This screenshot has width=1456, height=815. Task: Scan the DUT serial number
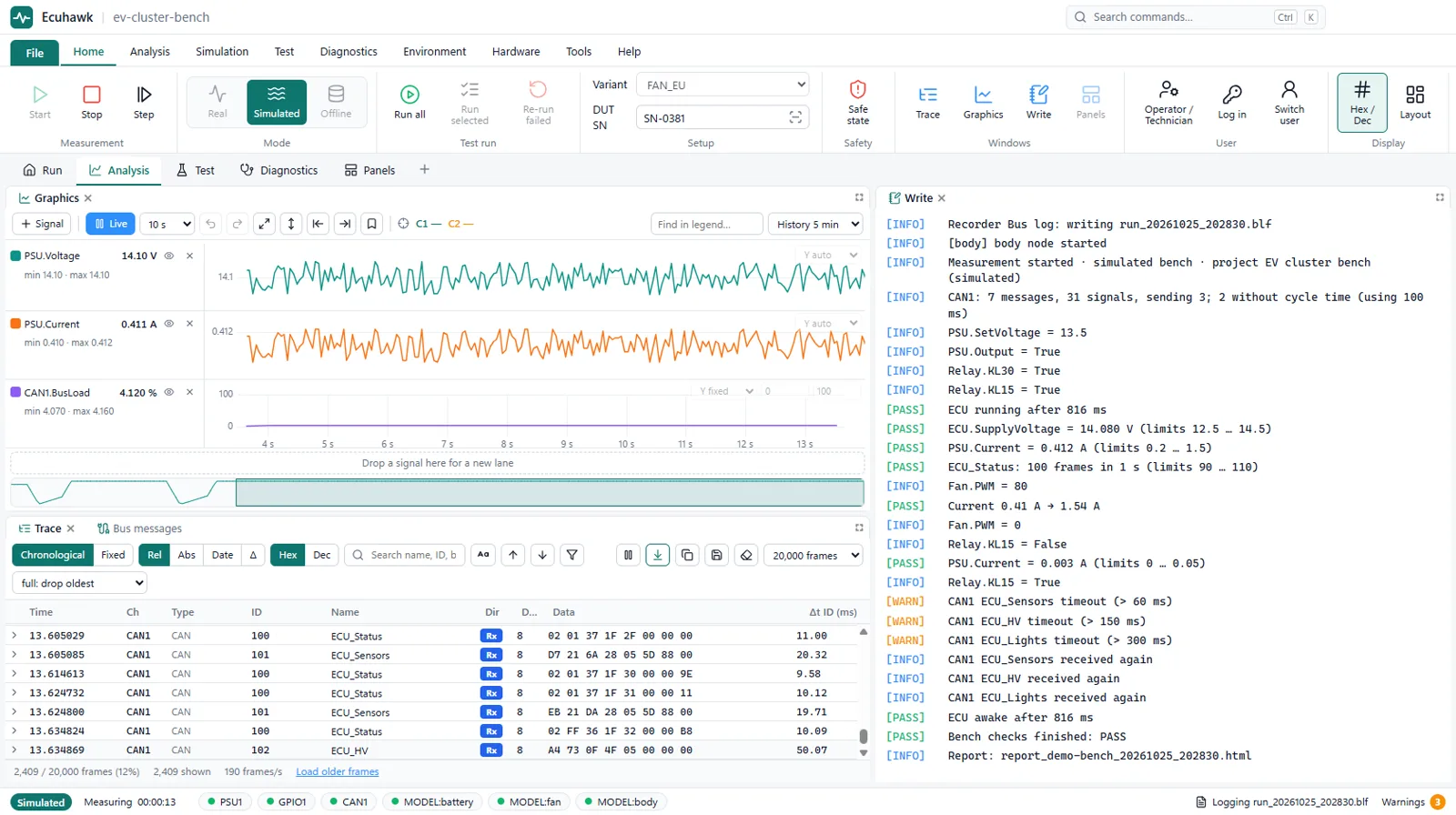click(x=795, y=117)
